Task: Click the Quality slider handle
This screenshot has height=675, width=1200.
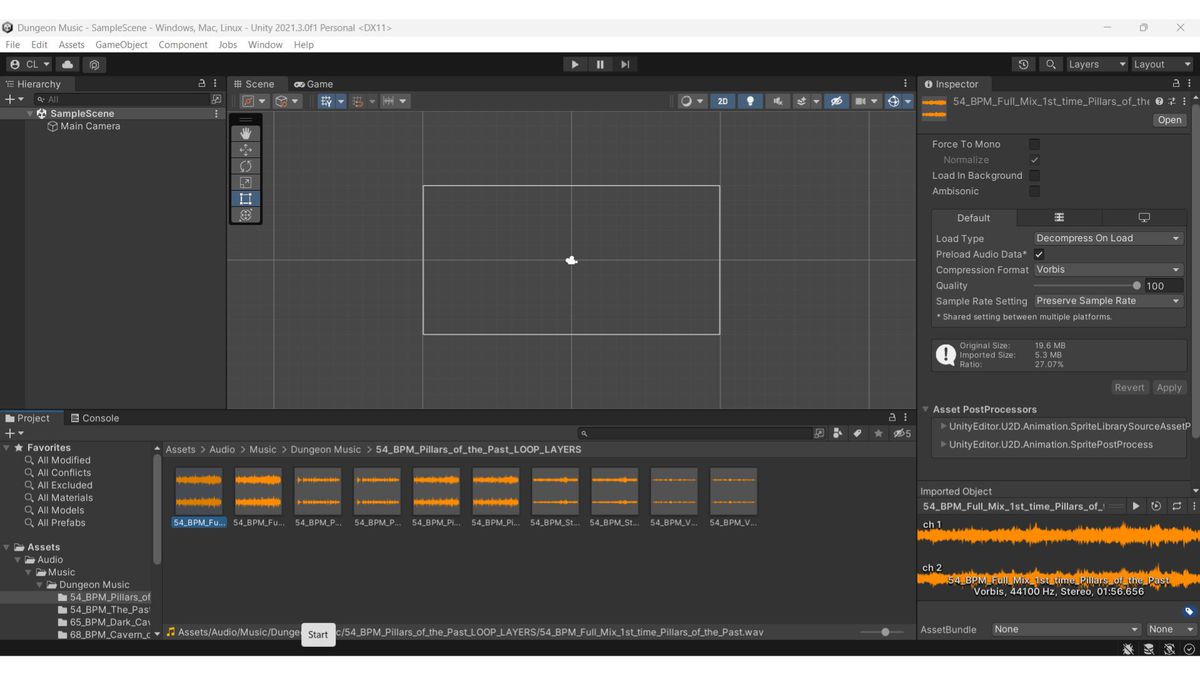Action: point(1136,285)
